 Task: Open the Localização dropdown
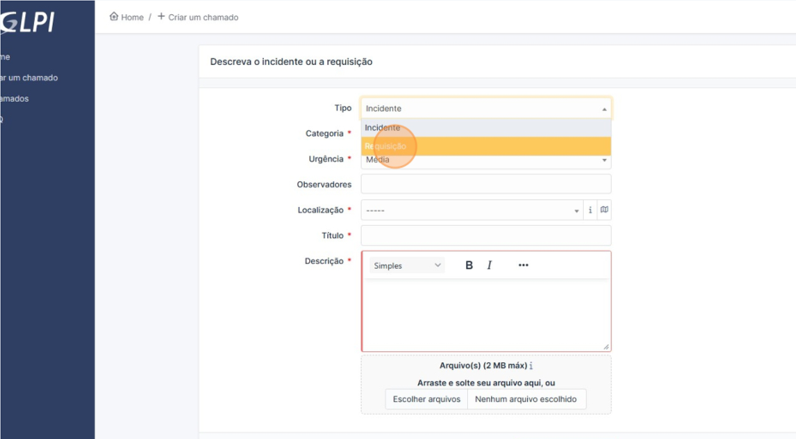pyautogui.click(x=471, y=211)
